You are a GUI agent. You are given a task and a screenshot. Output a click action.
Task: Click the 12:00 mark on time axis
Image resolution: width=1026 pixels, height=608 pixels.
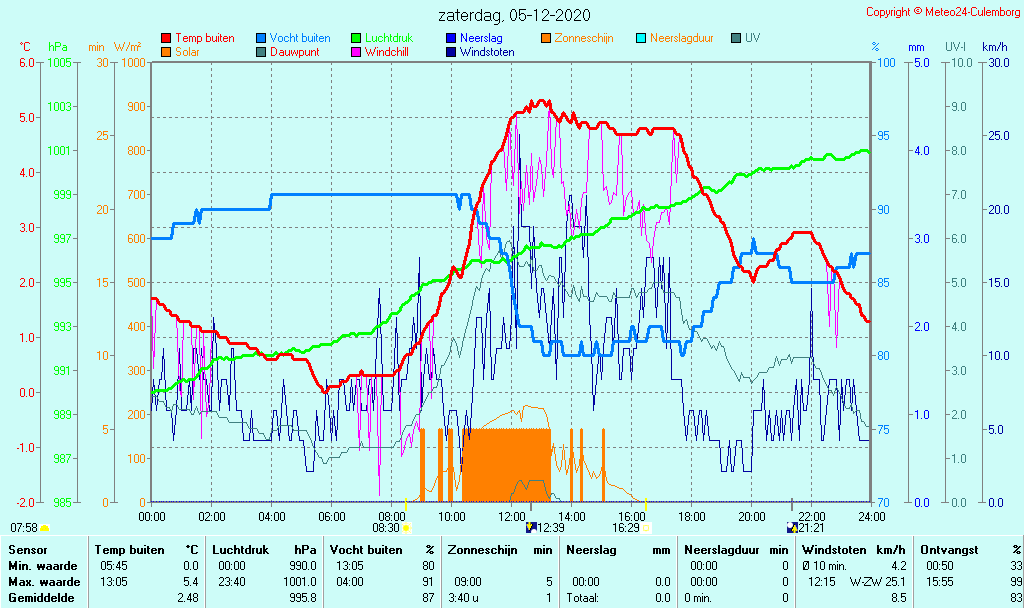(511, 516)
